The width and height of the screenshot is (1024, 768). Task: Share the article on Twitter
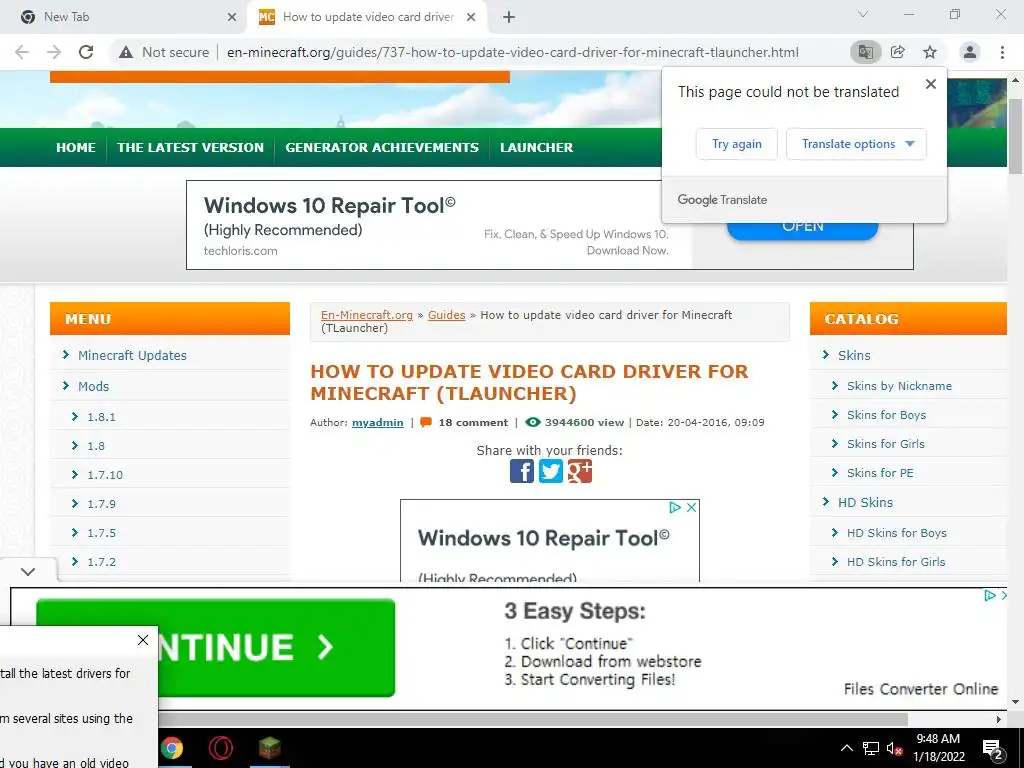coord(551,471)
